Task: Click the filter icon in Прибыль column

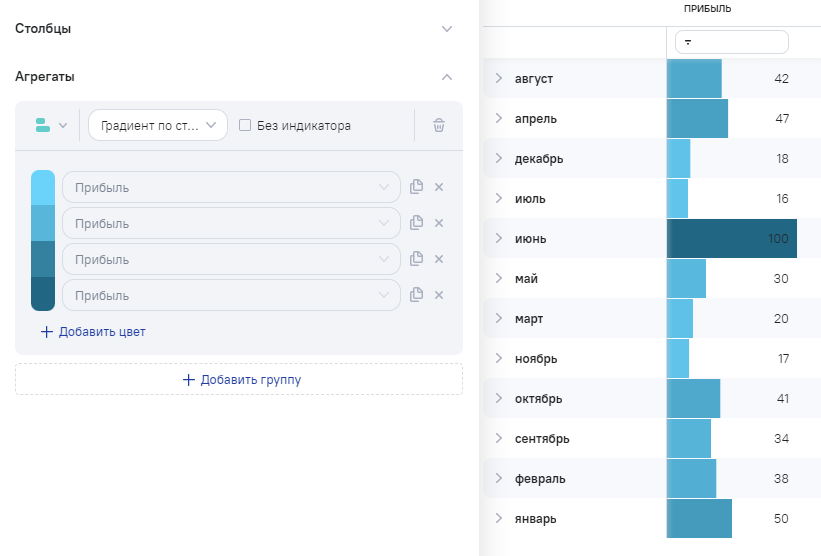Action: [688, 43]
